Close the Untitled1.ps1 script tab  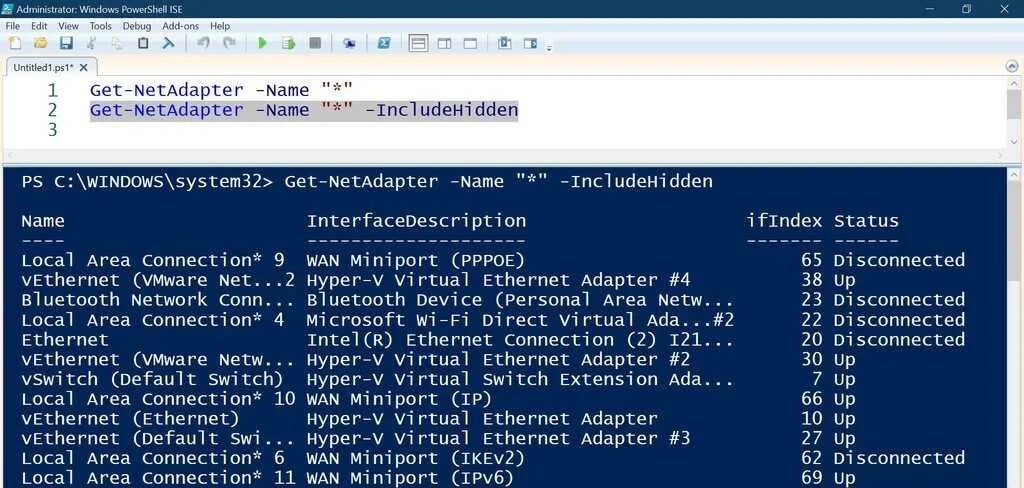pos(85,67)
